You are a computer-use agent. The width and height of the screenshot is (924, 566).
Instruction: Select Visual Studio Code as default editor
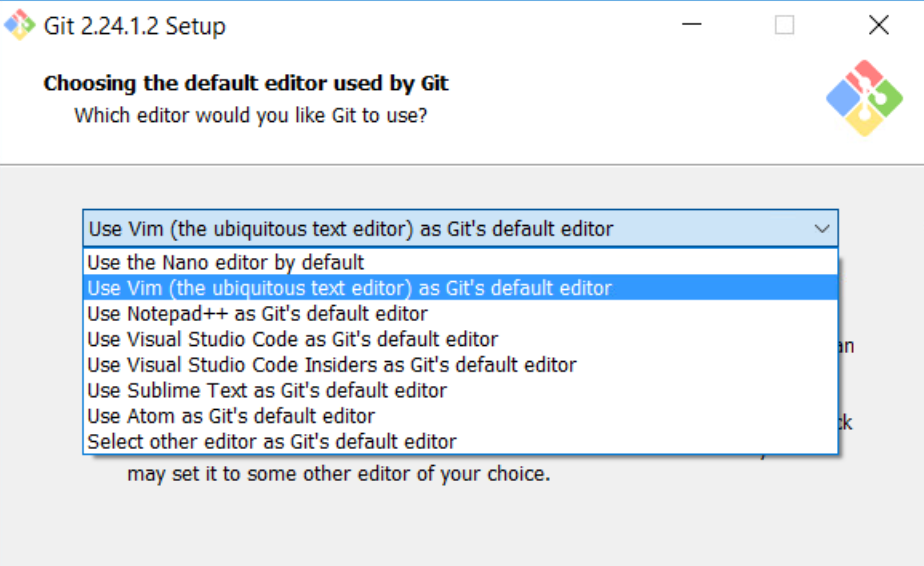(292, 339)
